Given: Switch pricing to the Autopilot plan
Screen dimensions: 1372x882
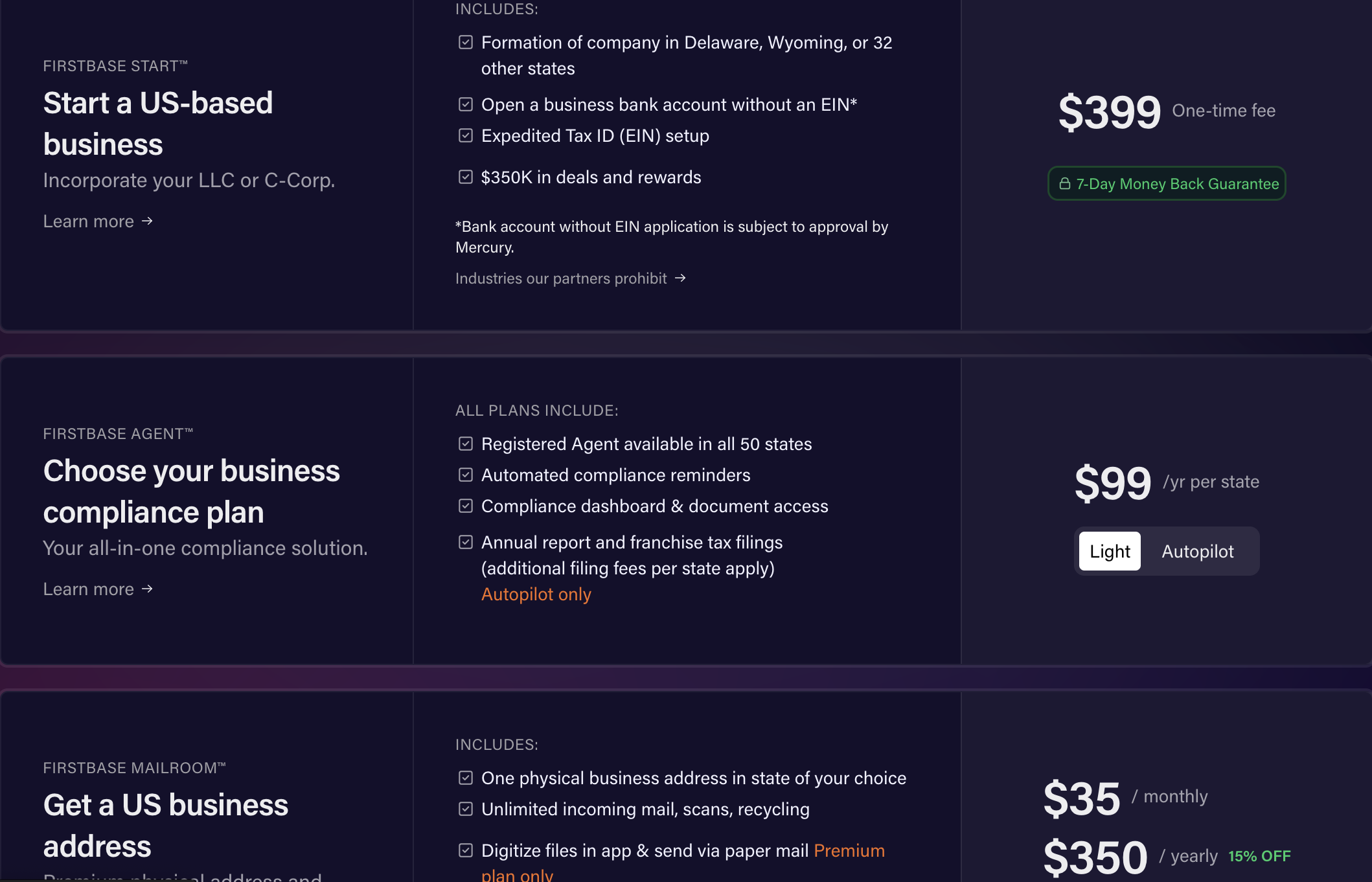Looking at the screenshot, I should [x=1198, y=551].
